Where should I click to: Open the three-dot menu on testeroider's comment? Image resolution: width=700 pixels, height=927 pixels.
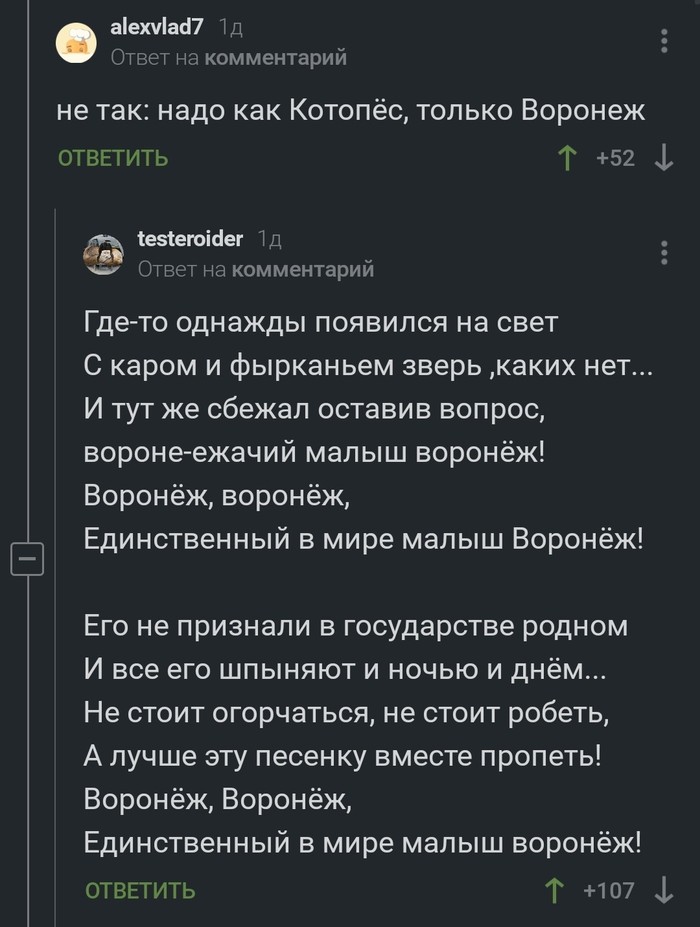(665, 251)
